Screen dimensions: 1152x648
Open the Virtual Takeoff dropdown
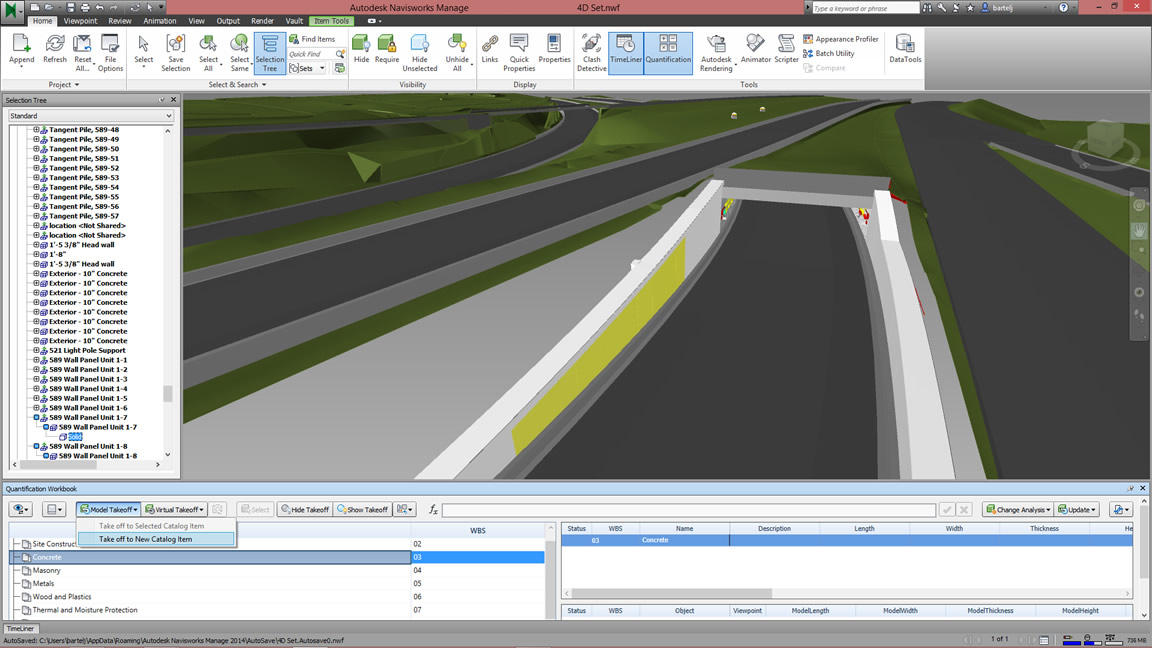174,509
